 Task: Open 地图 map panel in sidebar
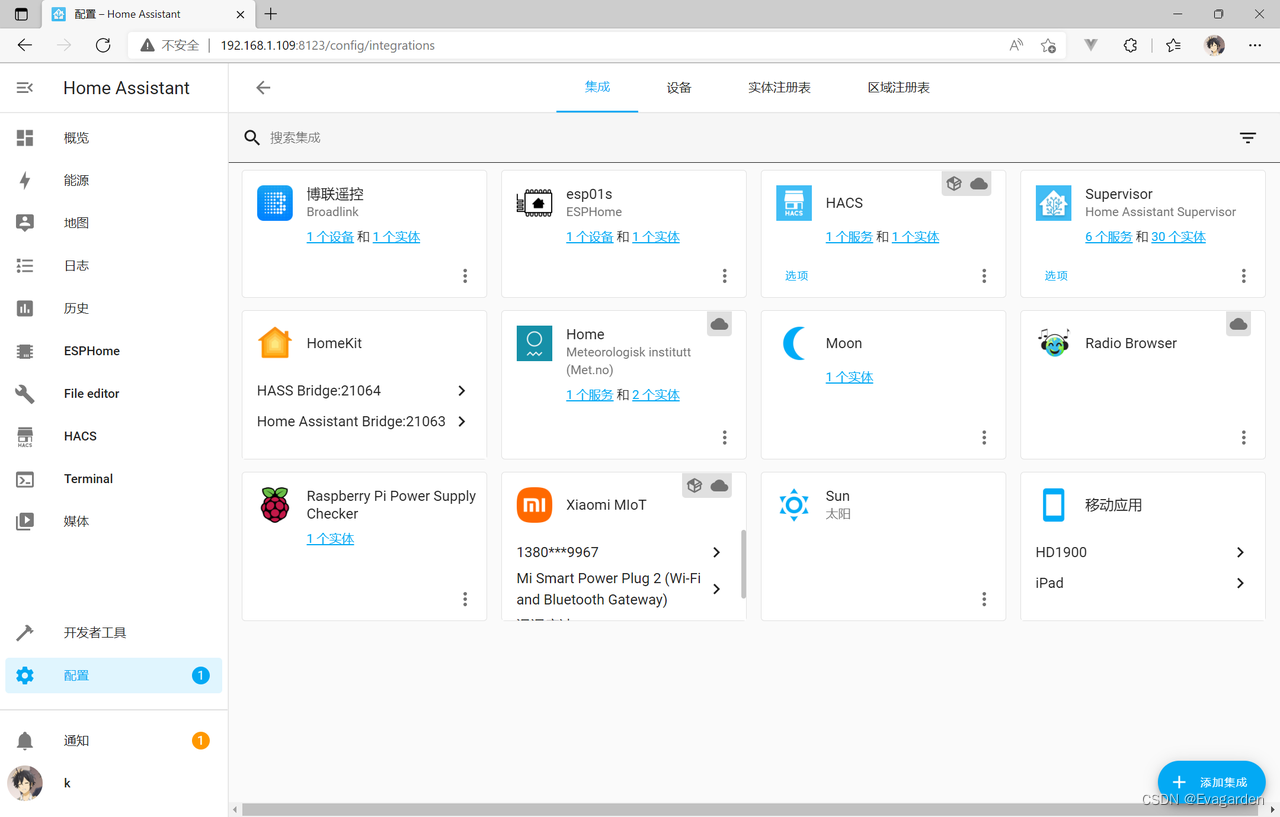point(114,223)
